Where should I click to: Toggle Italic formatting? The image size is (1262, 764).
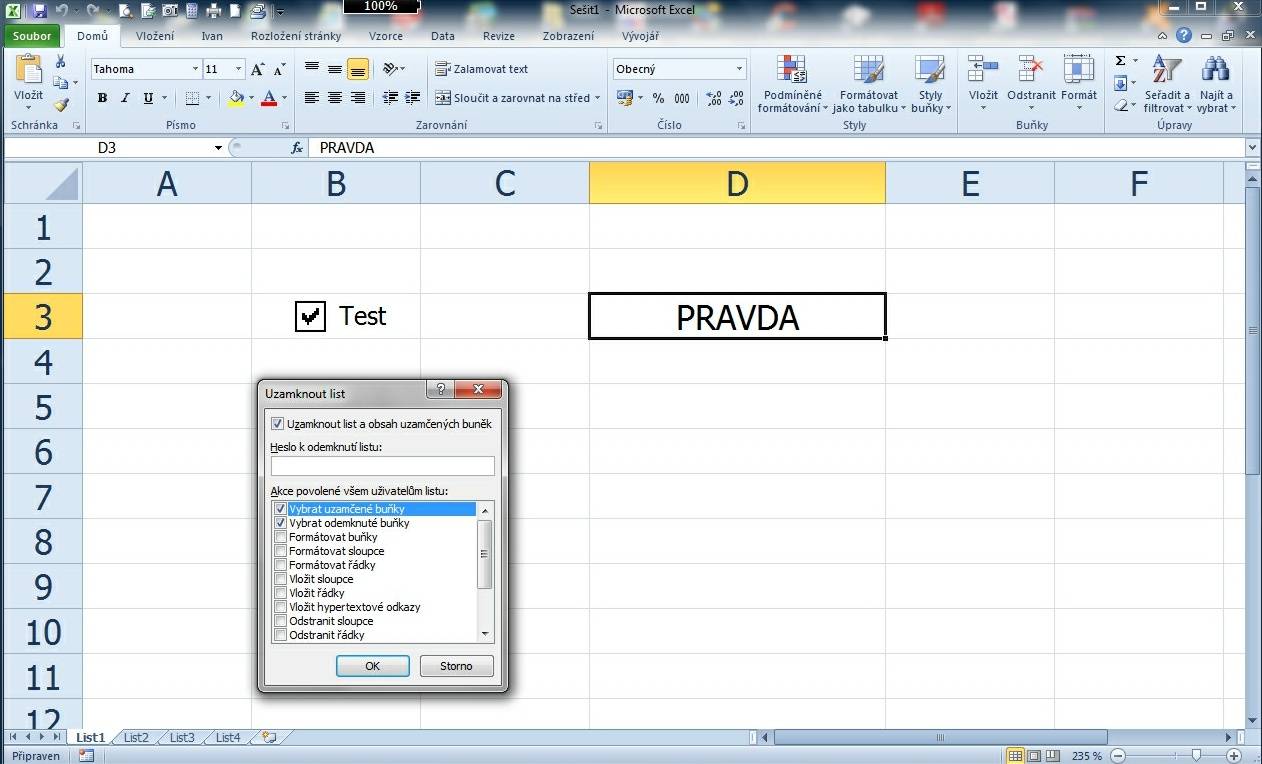pos(125,98)
